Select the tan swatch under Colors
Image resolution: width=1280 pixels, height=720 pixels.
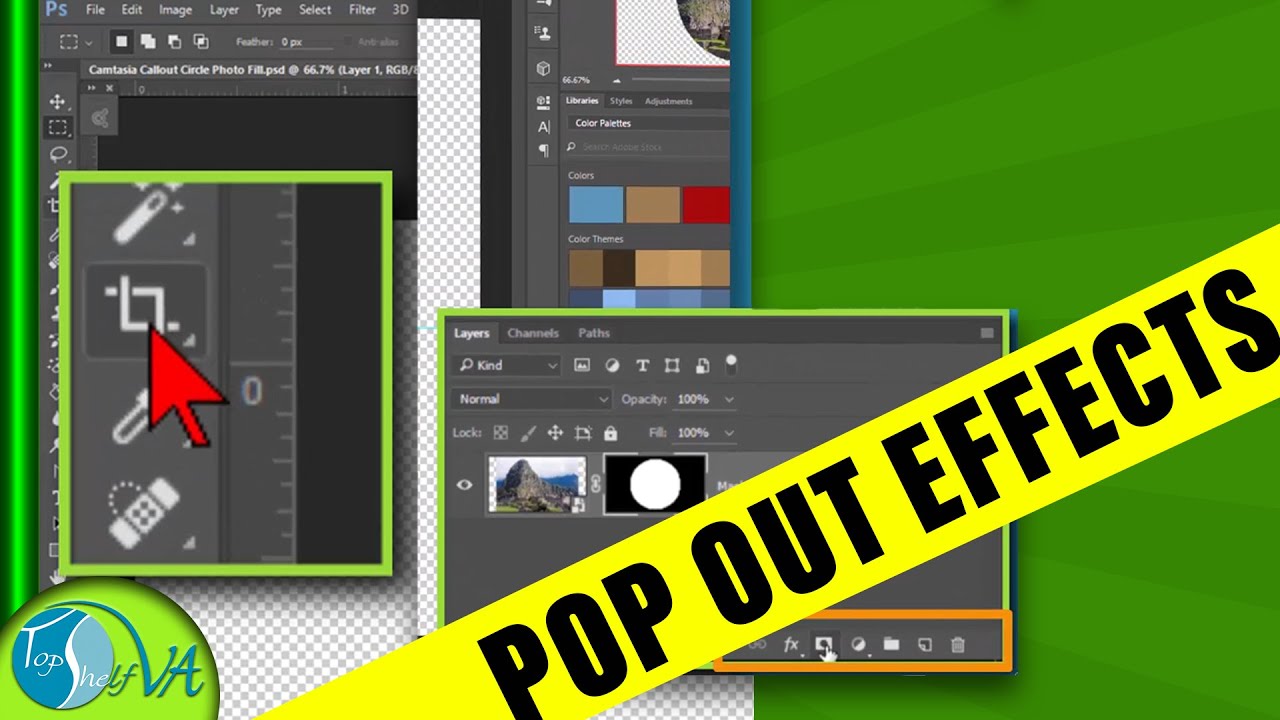coord(652,204)
